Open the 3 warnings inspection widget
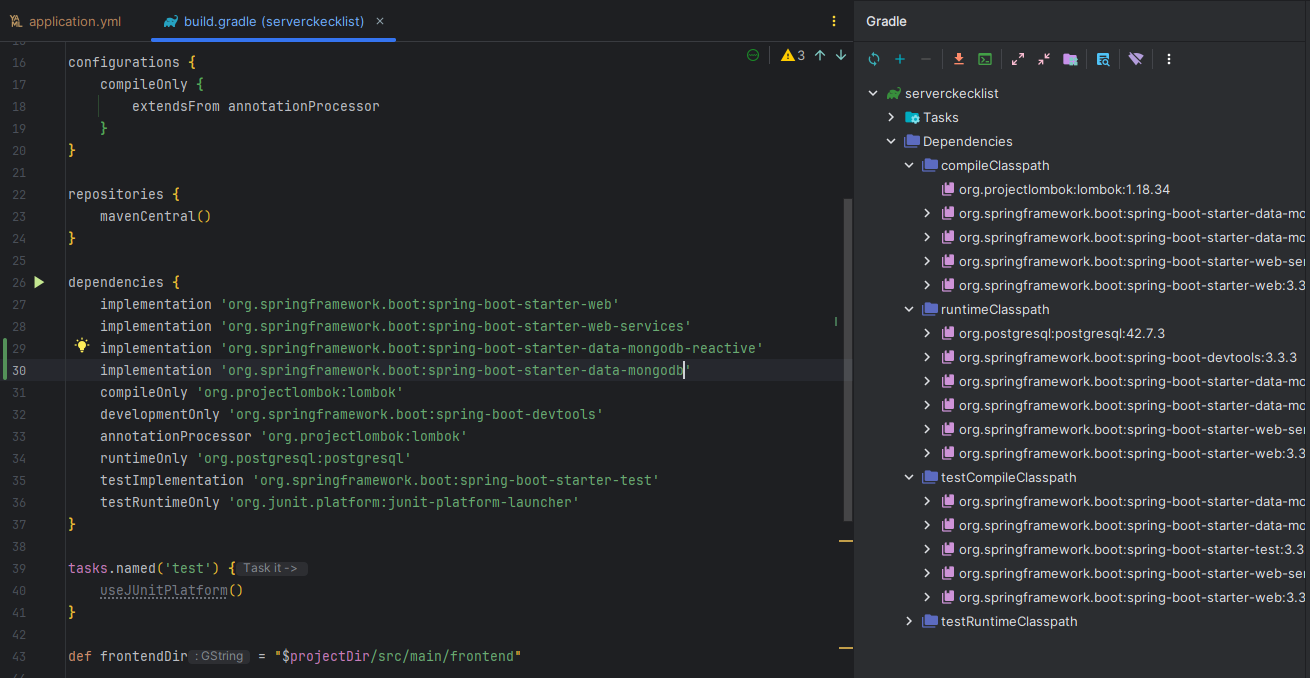 click(x=793, y=55)
